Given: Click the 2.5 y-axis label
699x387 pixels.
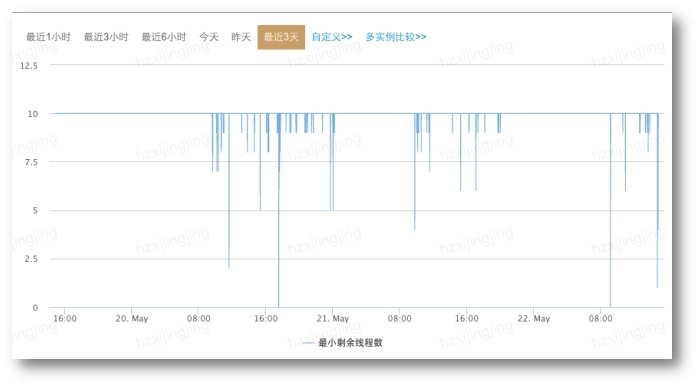Looking at the screenshot, I should click(x=31, y=259).
